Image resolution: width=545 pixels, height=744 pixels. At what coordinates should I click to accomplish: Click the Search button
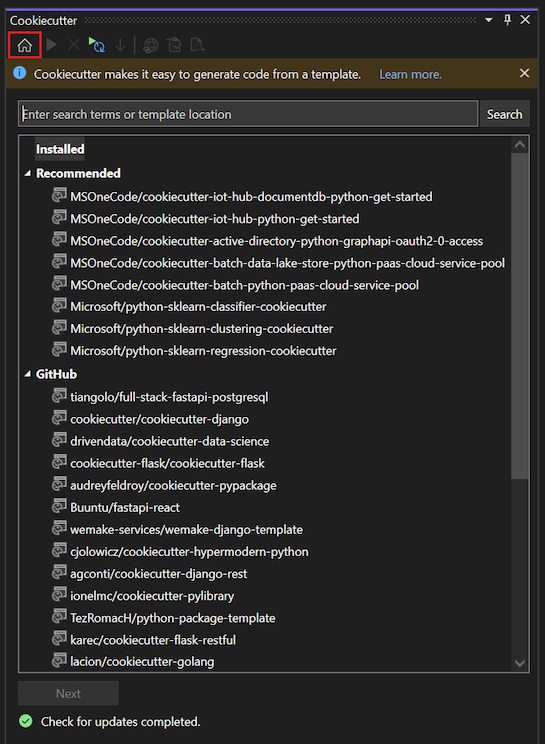pyautogui.click(x=505, y=114)
